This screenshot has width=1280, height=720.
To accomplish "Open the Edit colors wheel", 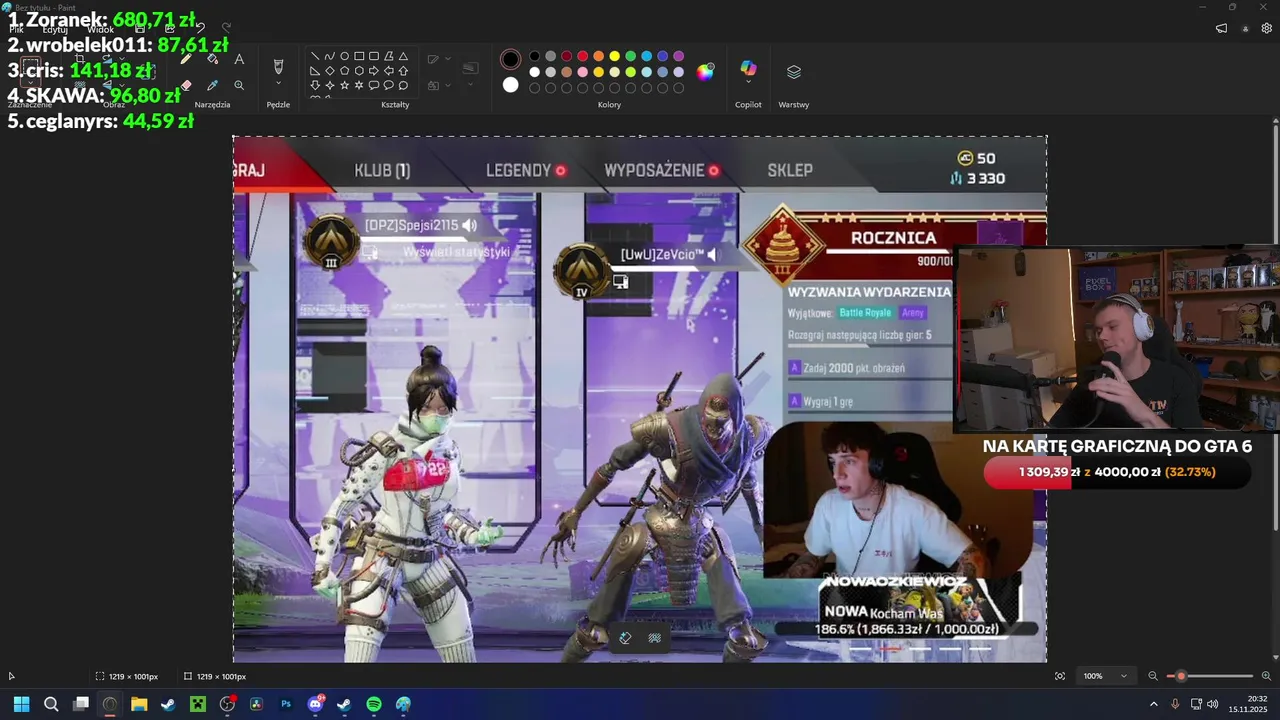I will [706, 72].
